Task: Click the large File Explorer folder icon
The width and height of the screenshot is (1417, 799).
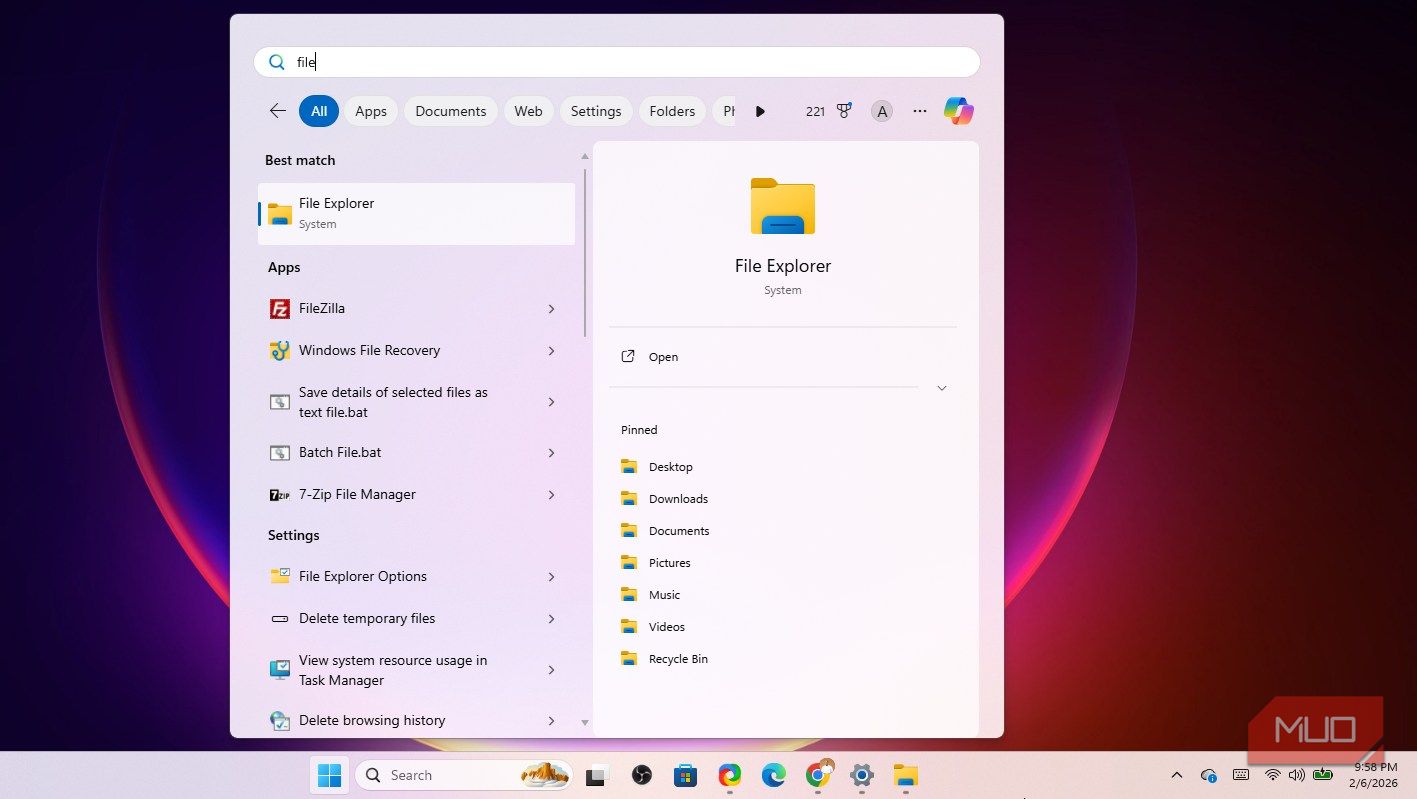Action: pyautogui.click(x=783, y=206)
